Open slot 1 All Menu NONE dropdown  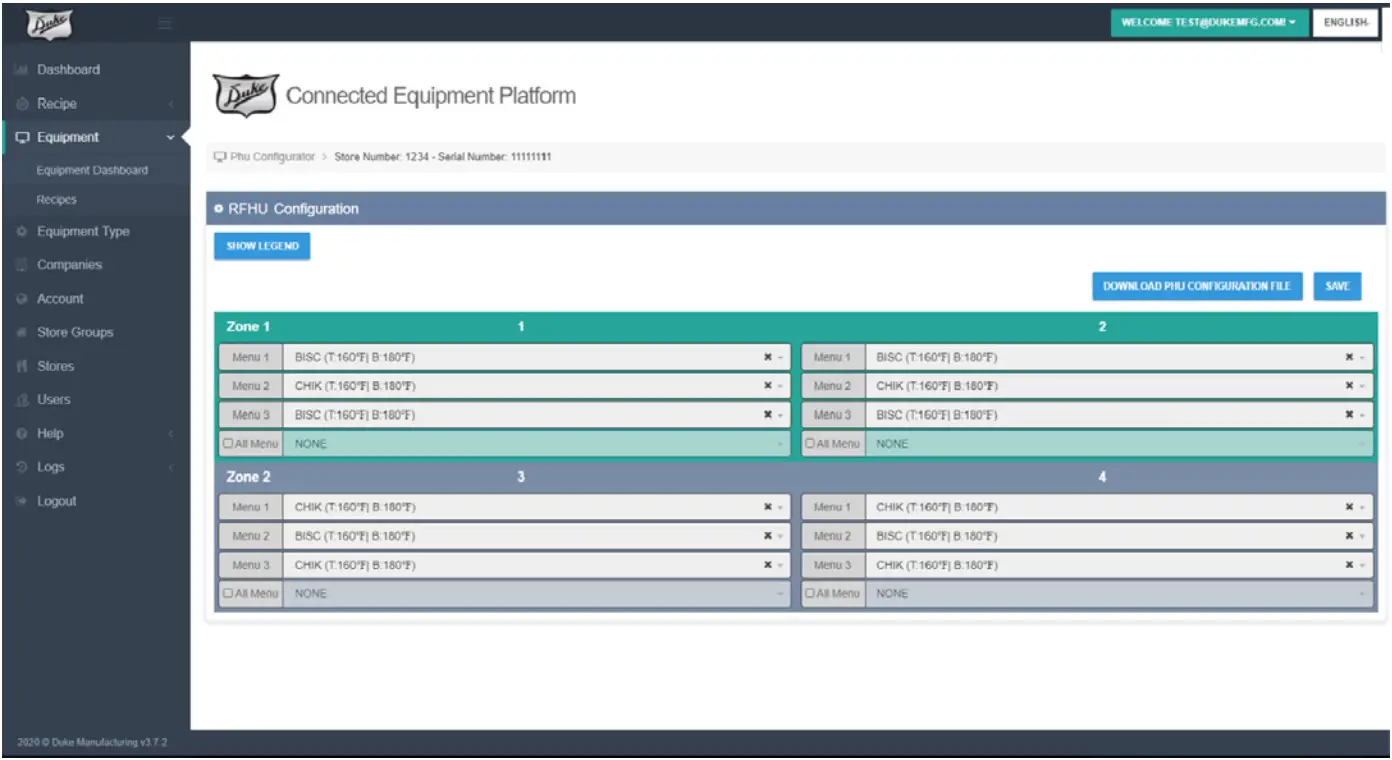pyautogui.click(x=538, y=444)
